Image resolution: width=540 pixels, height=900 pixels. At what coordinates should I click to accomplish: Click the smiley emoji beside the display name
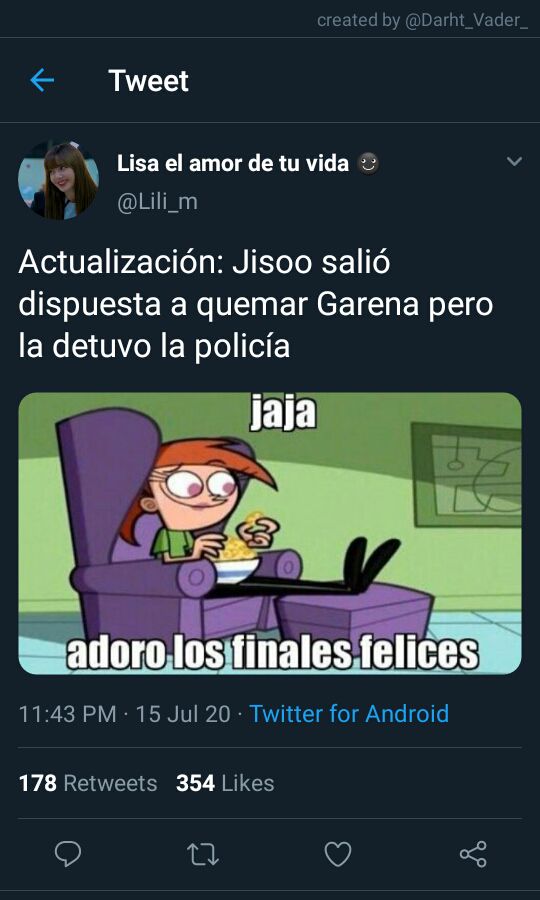point(368,164)
